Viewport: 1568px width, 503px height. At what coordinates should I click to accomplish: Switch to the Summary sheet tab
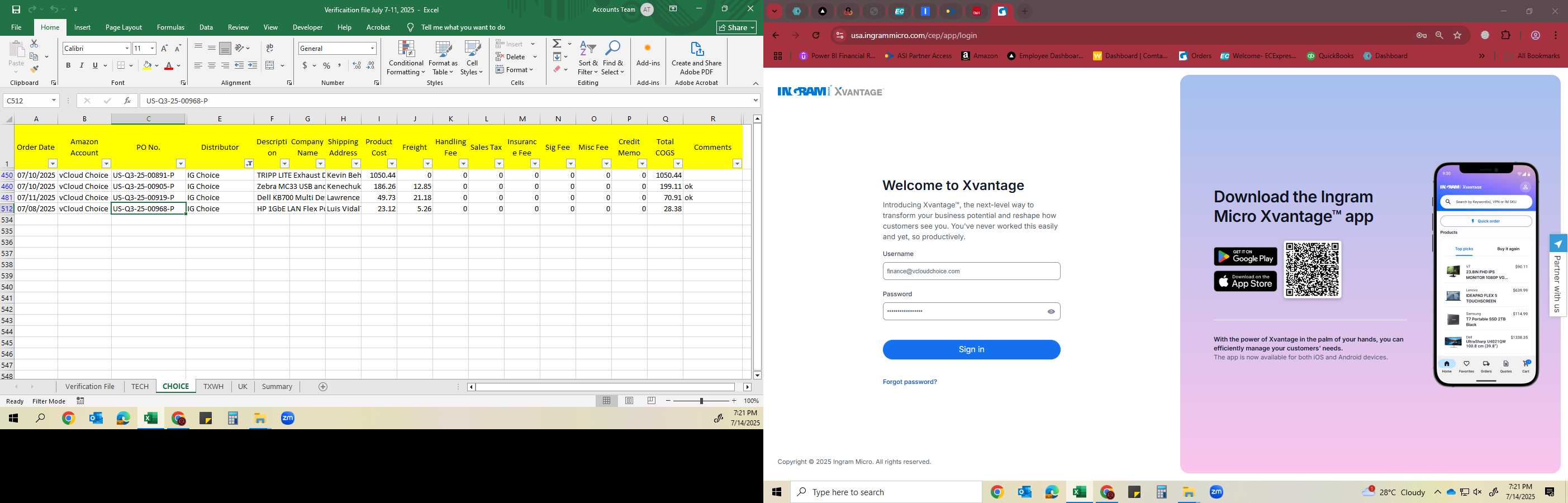click(277, 387)
